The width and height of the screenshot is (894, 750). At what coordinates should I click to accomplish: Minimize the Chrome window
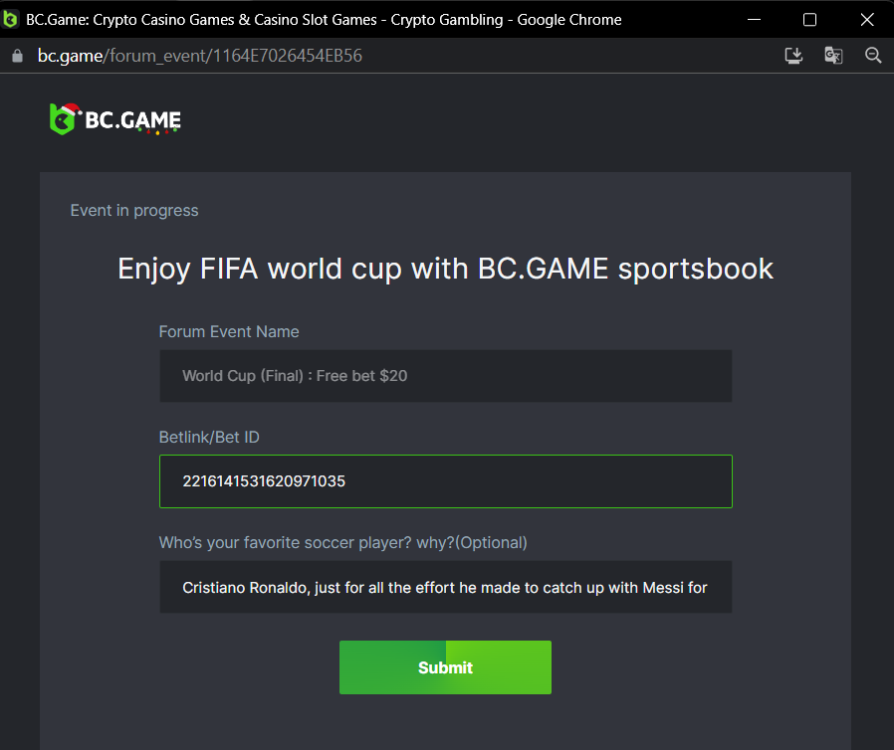point(753,19)
